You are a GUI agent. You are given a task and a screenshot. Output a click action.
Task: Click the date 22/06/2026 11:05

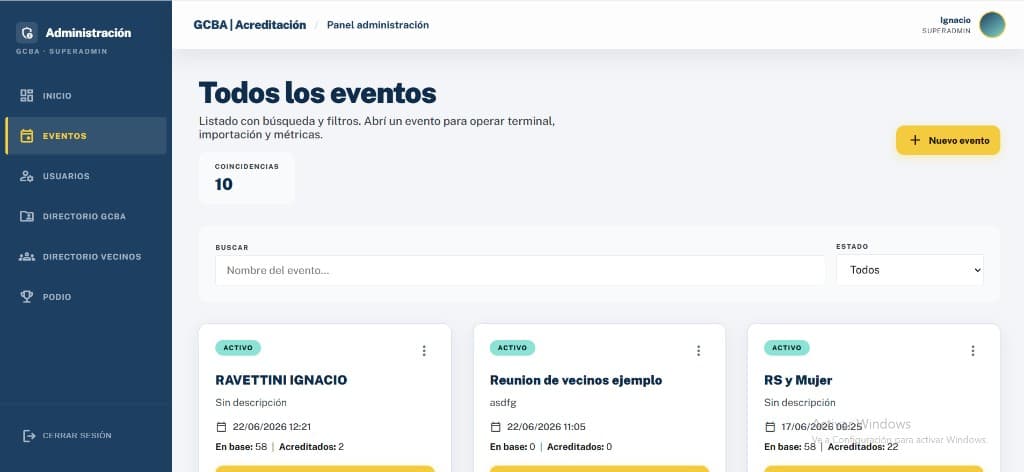click(x=546, y=427)
